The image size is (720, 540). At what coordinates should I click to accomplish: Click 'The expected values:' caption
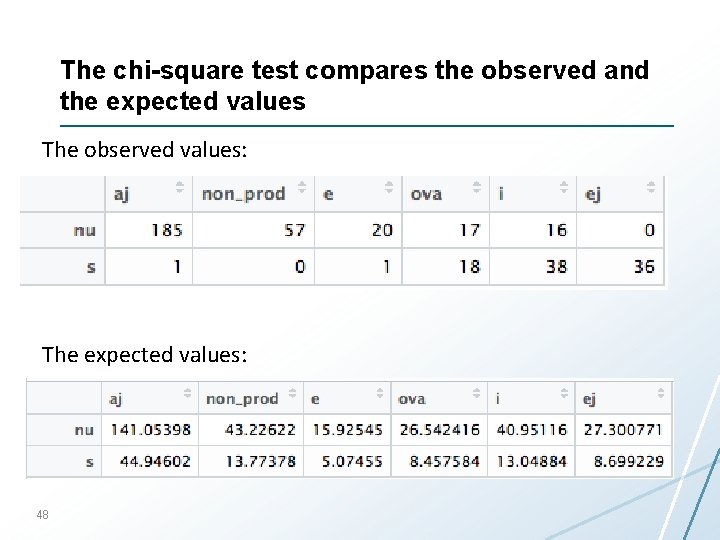point(145,355)
